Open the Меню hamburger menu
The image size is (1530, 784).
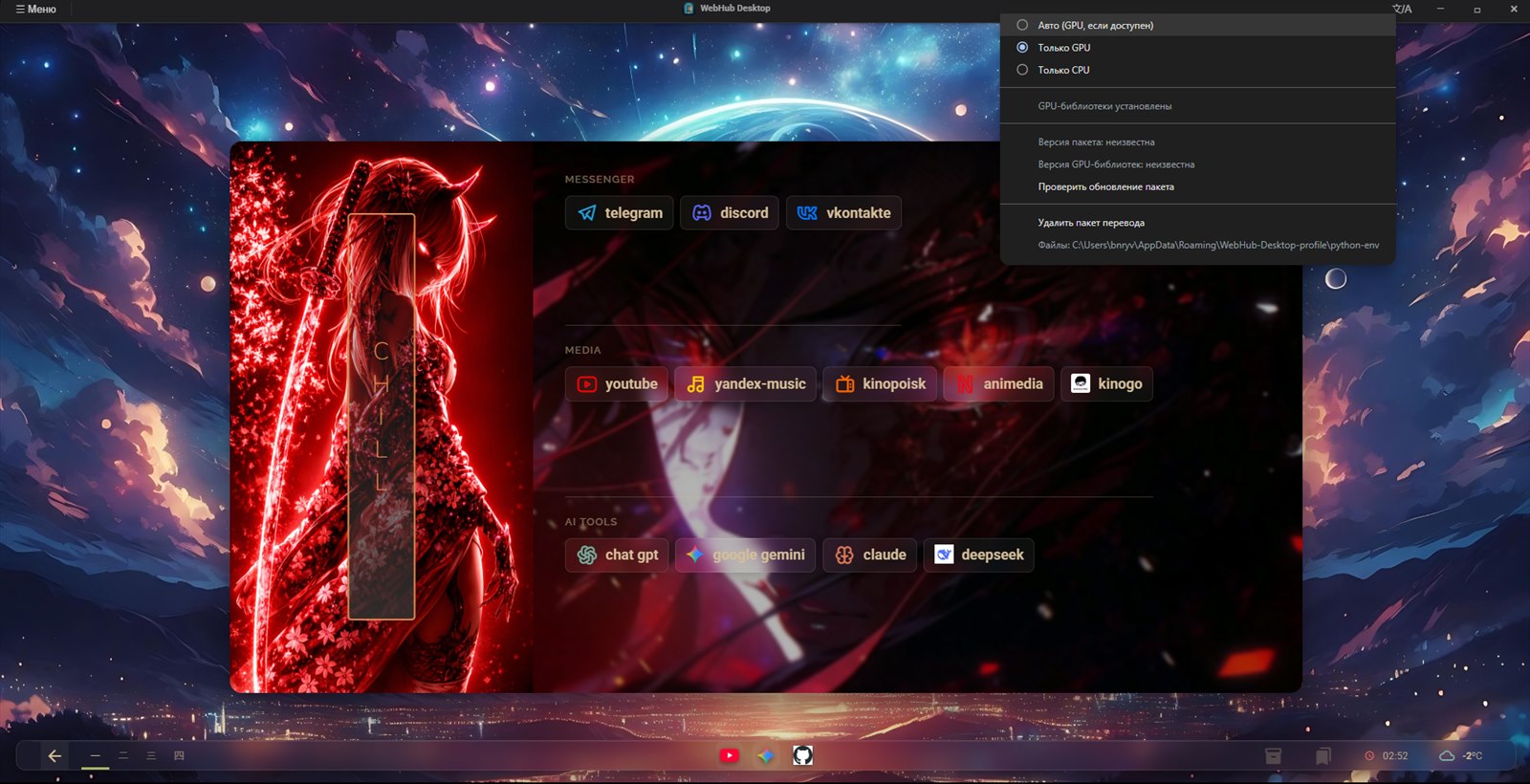(35, 9)
